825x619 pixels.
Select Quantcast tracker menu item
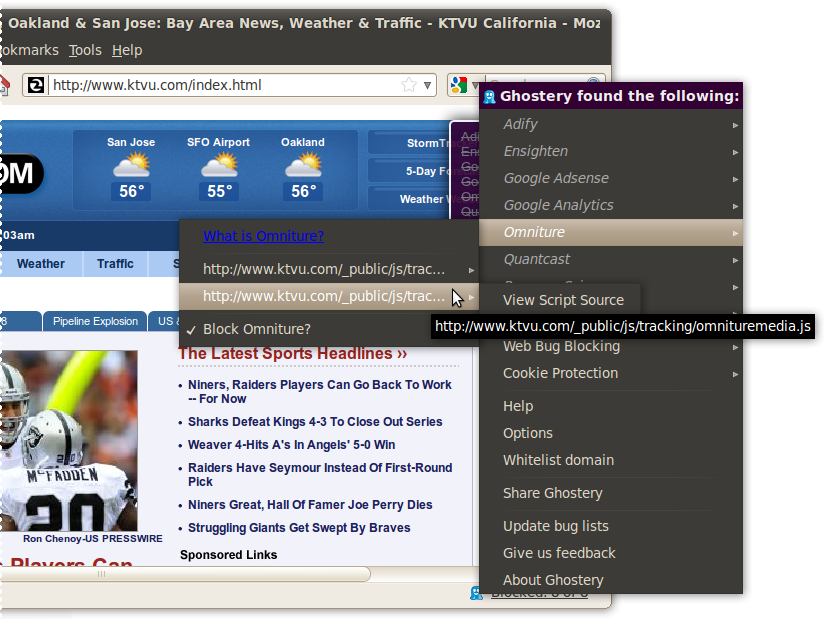611,259
